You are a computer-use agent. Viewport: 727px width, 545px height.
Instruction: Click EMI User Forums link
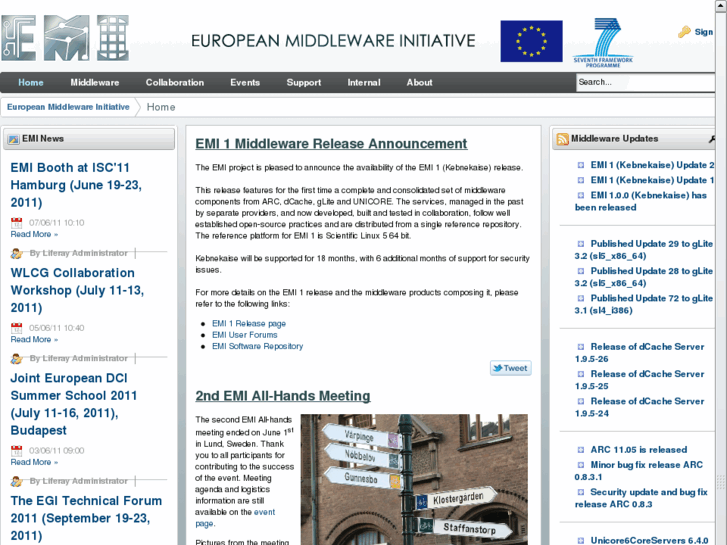point(245,335)
